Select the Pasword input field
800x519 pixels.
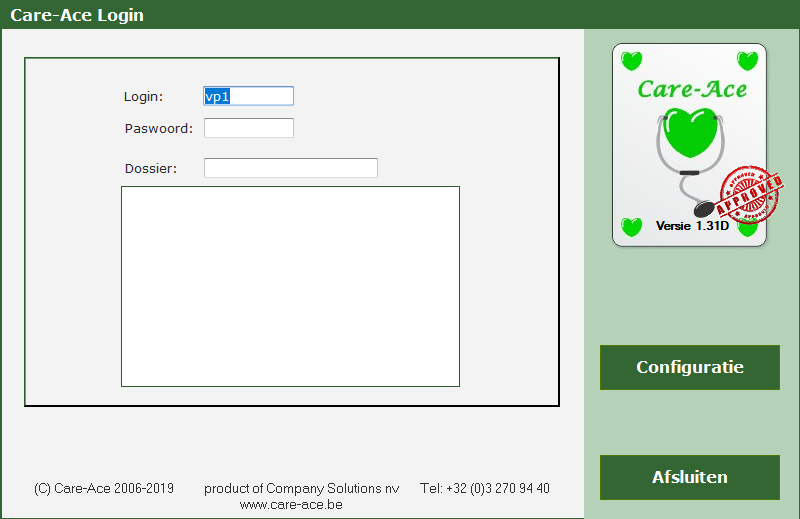pos(248,128)
